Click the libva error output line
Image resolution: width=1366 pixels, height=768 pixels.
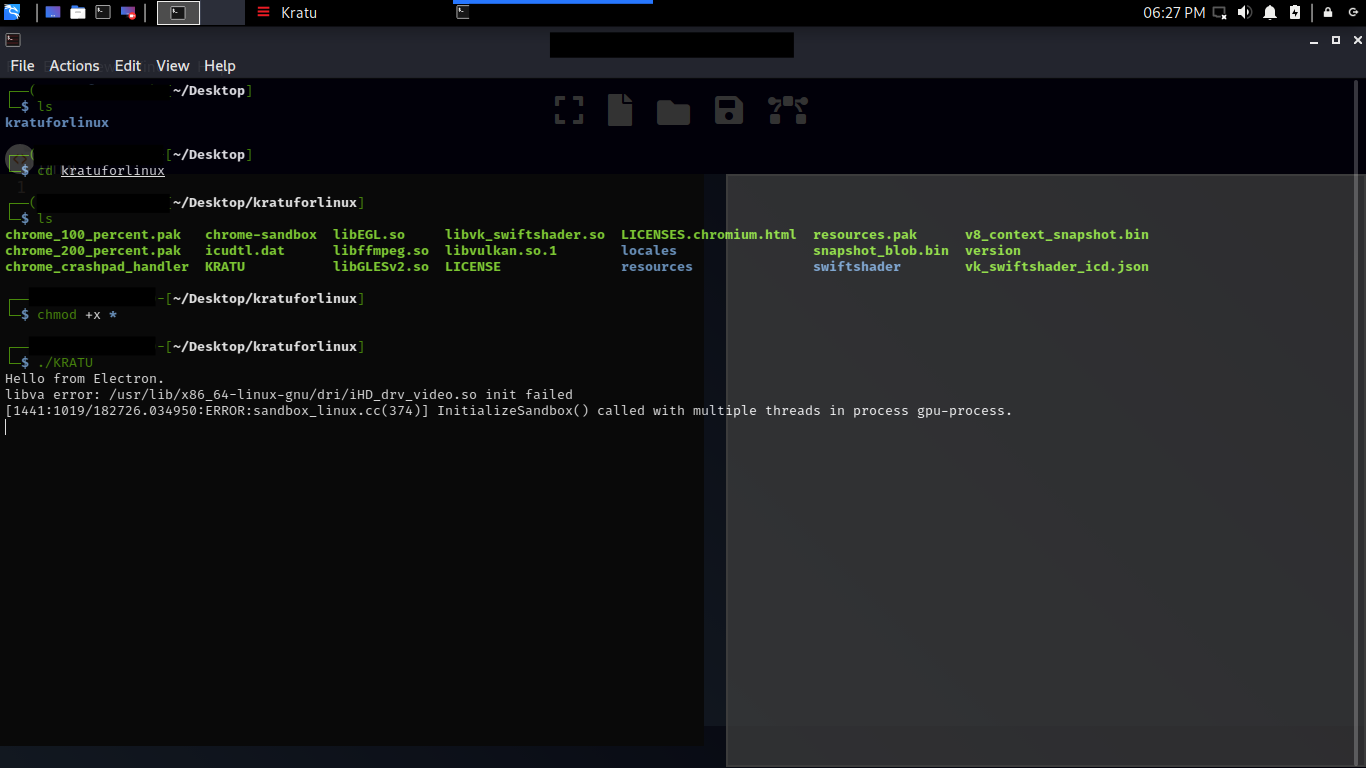[x=289, y=395]
